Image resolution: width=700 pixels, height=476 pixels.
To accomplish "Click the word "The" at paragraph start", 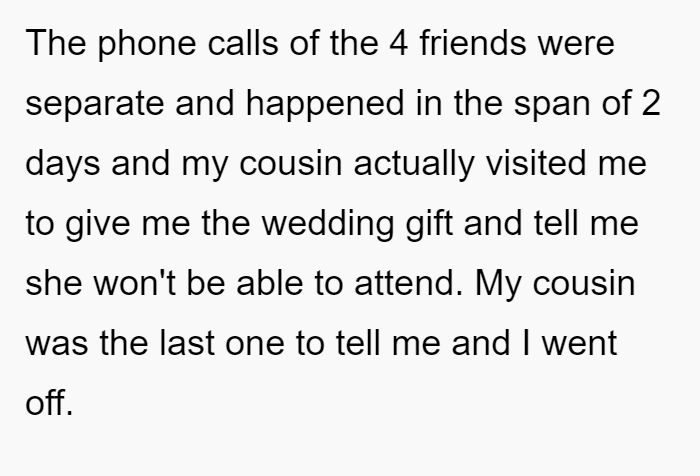I will (56, 43).
